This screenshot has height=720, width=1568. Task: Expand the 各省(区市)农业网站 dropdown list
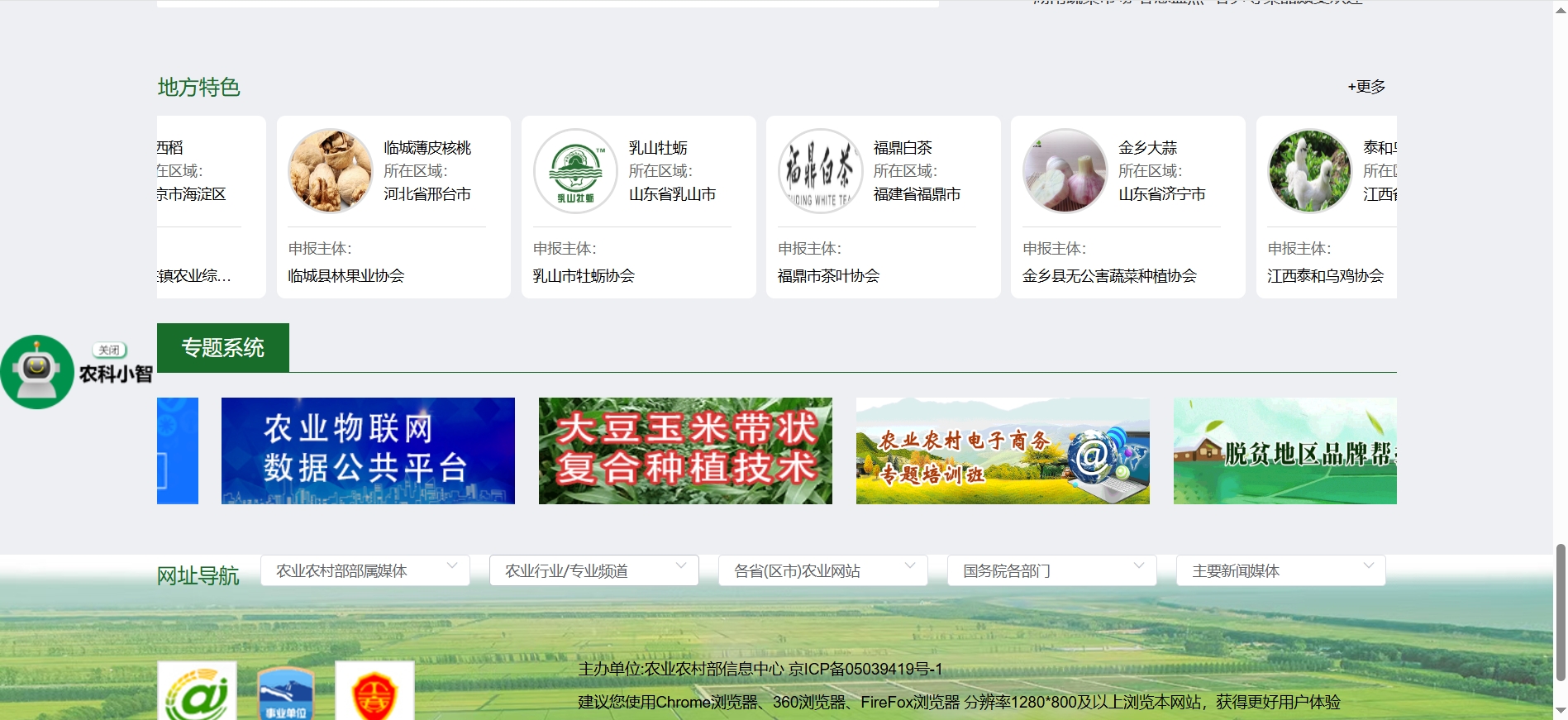[x=822, y=570]
